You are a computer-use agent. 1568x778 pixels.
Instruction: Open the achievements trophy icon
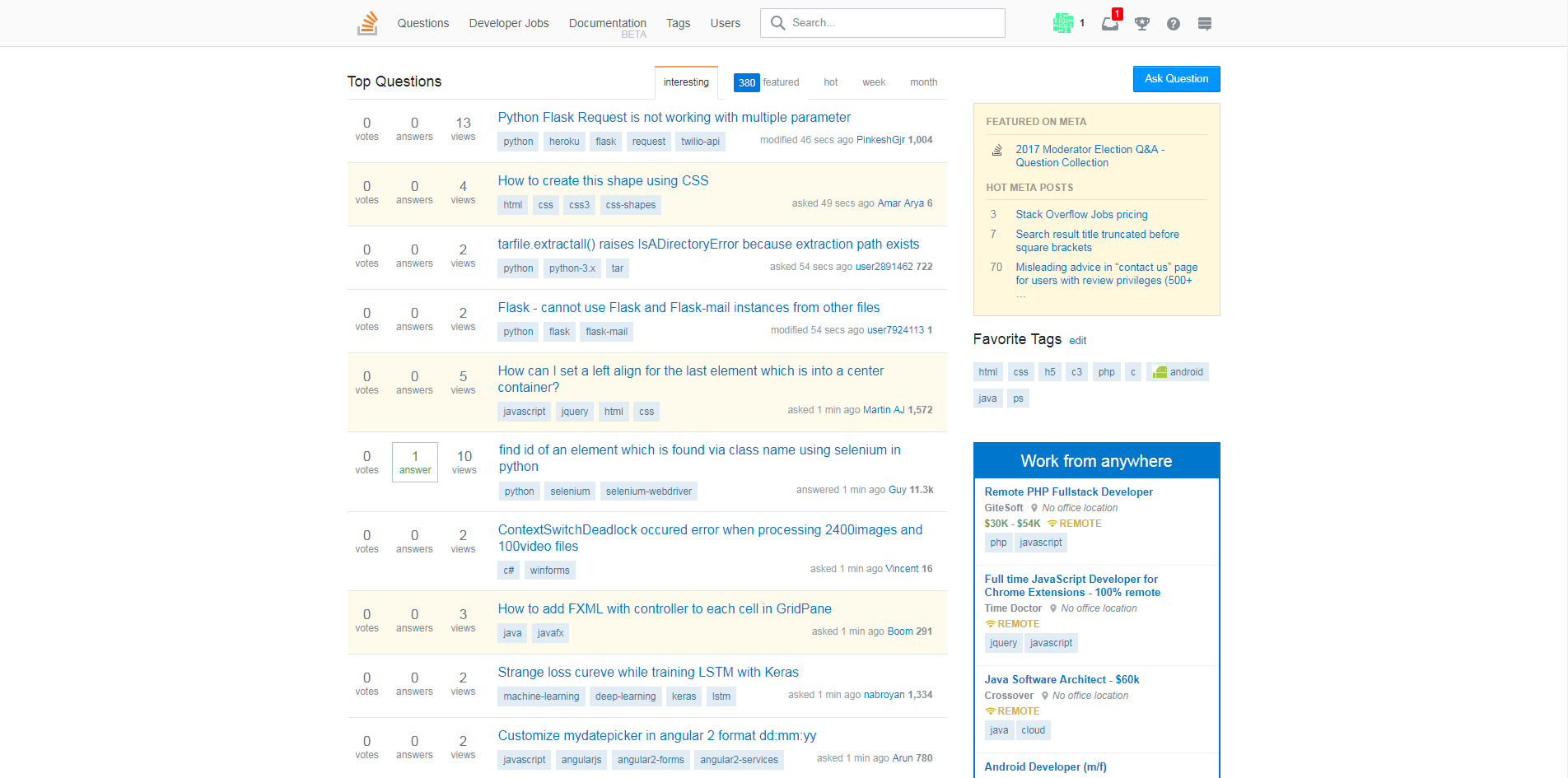coord(1141,24)
